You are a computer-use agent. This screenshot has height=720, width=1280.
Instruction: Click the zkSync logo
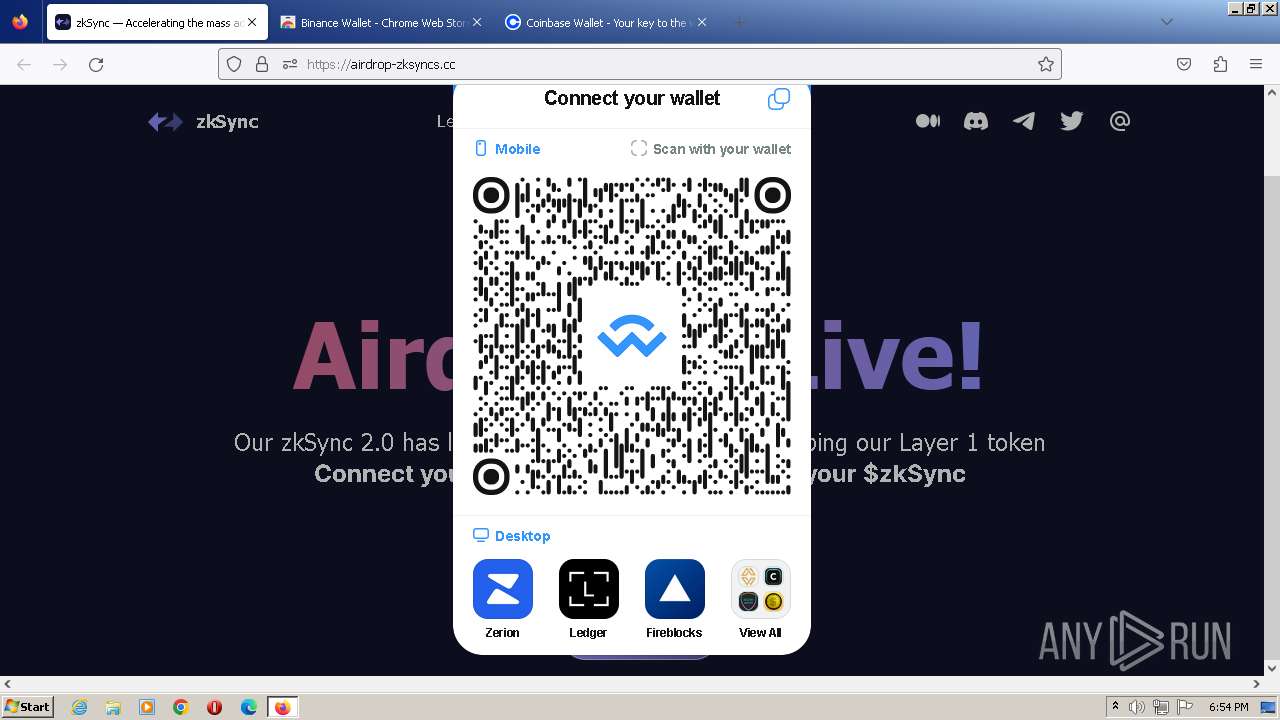coord(203,122)
